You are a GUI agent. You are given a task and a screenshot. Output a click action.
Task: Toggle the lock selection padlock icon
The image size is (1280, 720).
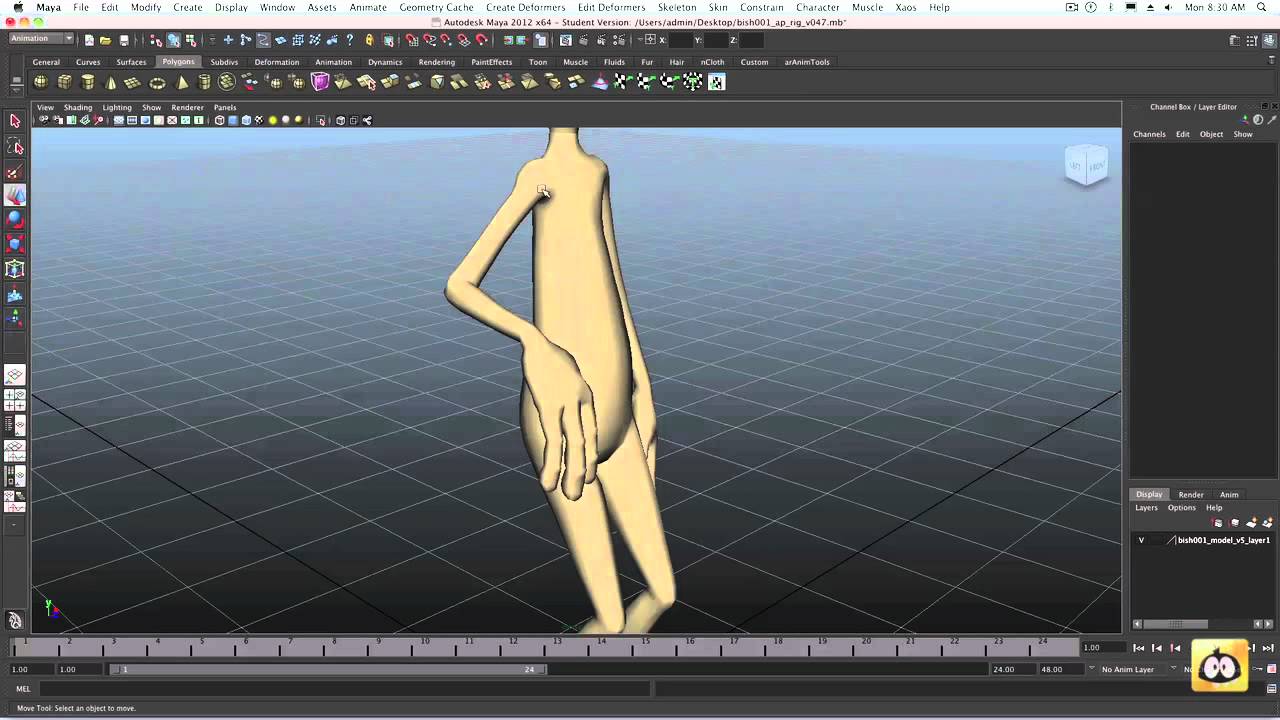(369, 40)
